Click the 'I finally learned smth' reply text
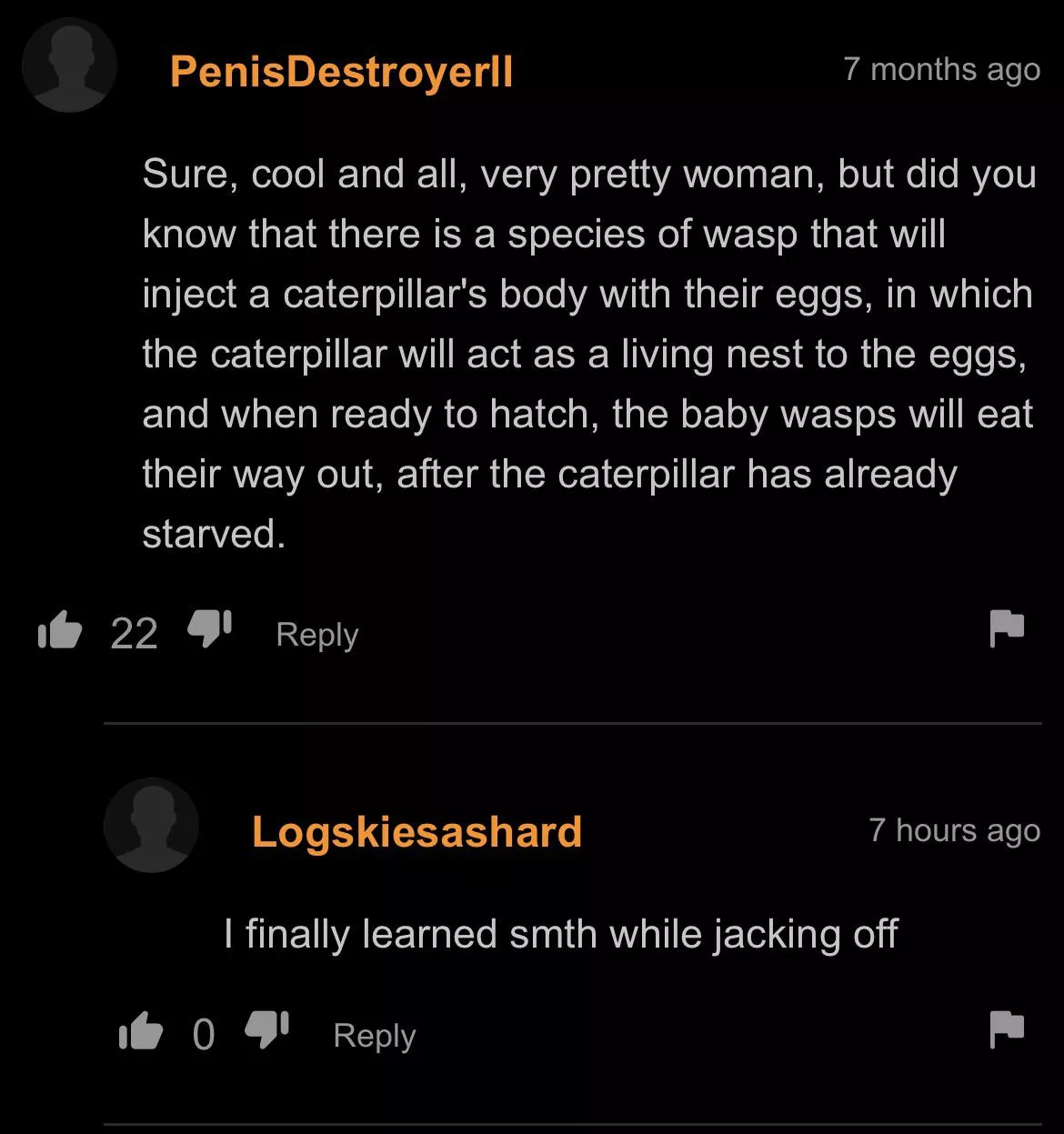The image size is (1064, 1134). (561, 935)
